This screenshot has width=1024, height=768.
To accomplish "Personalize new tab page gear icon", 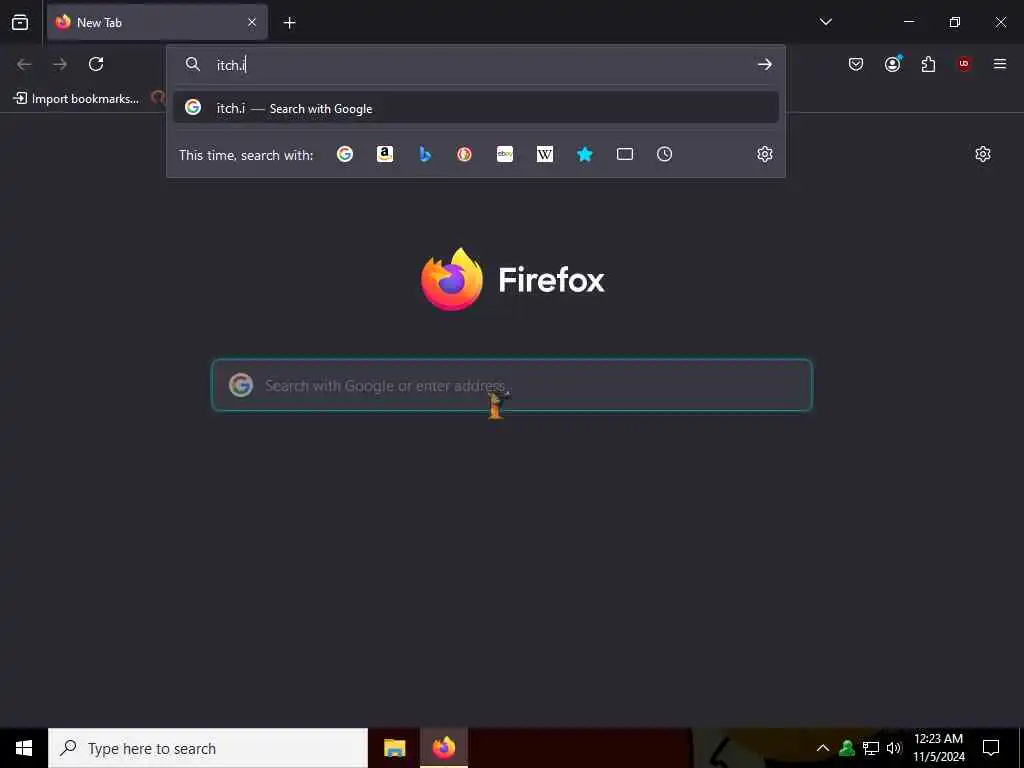I will click(x=983, y=154).
